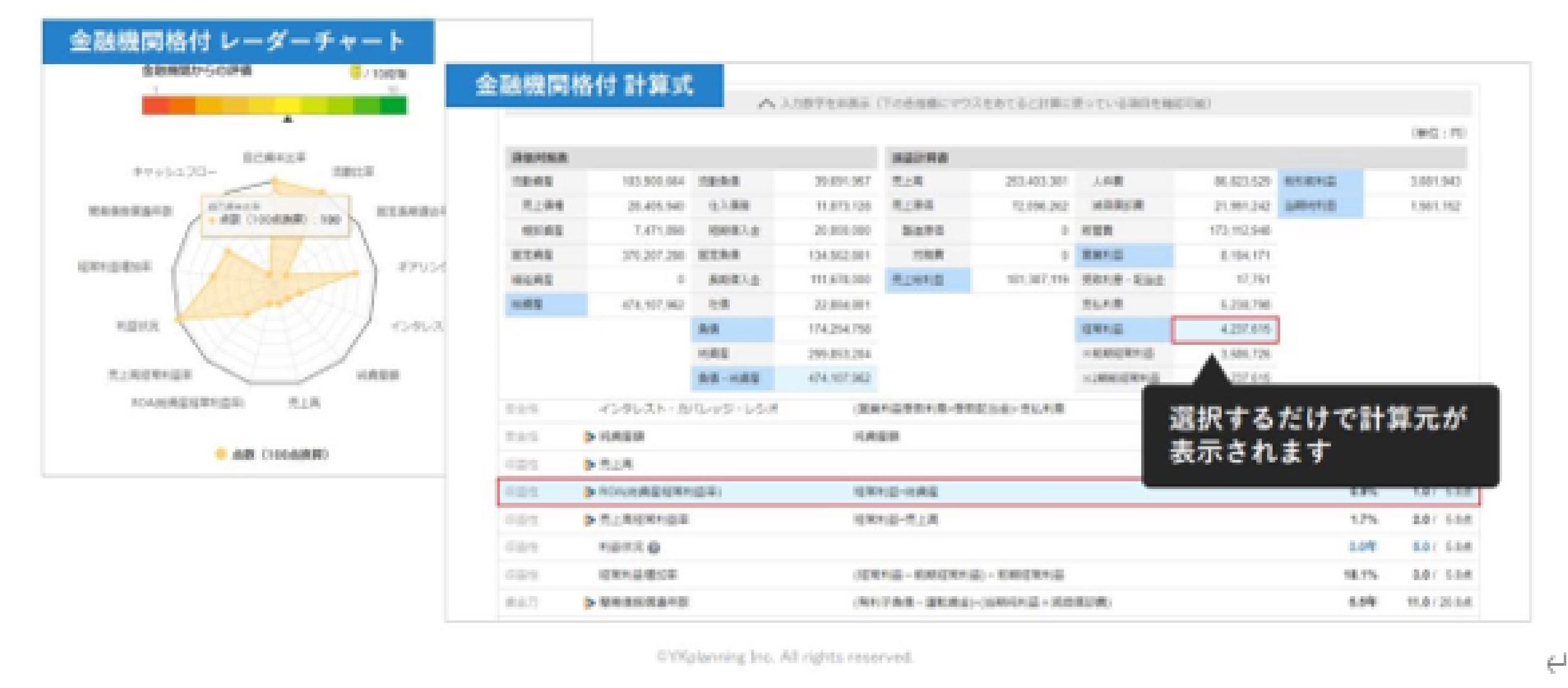Click the 負債・純資産 total label cell
Viewport: 1568px width, 688px height.
tap(732, 378)
